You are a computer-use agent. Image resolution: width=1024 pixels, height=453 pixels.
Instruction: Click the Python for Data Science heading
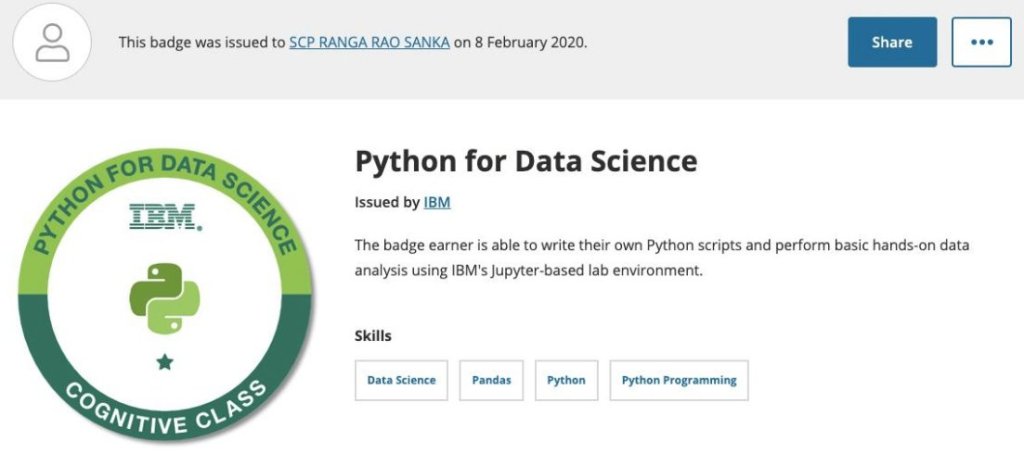point(526,161)
